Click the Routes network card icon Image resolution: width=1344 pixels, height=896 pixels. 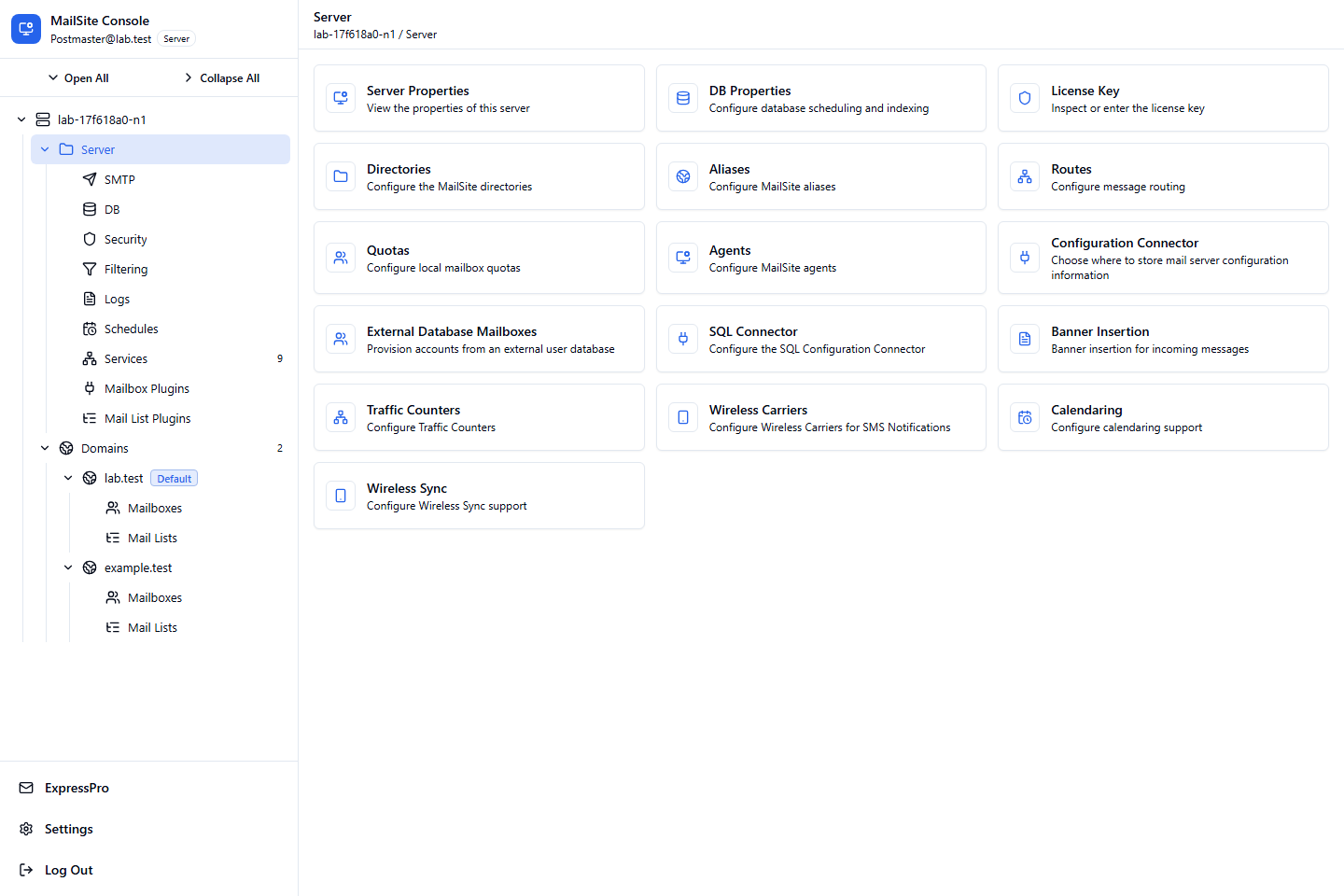click(1025, 176)
